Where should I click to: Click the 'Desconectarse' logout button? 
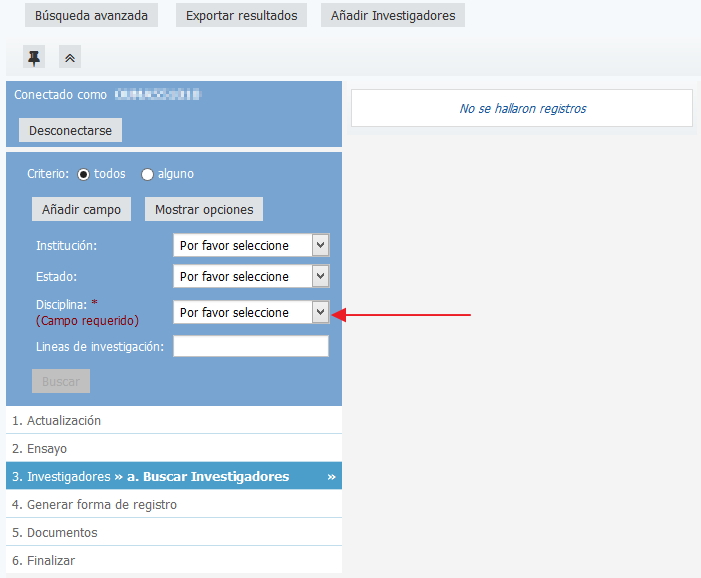tap(70, 130)
